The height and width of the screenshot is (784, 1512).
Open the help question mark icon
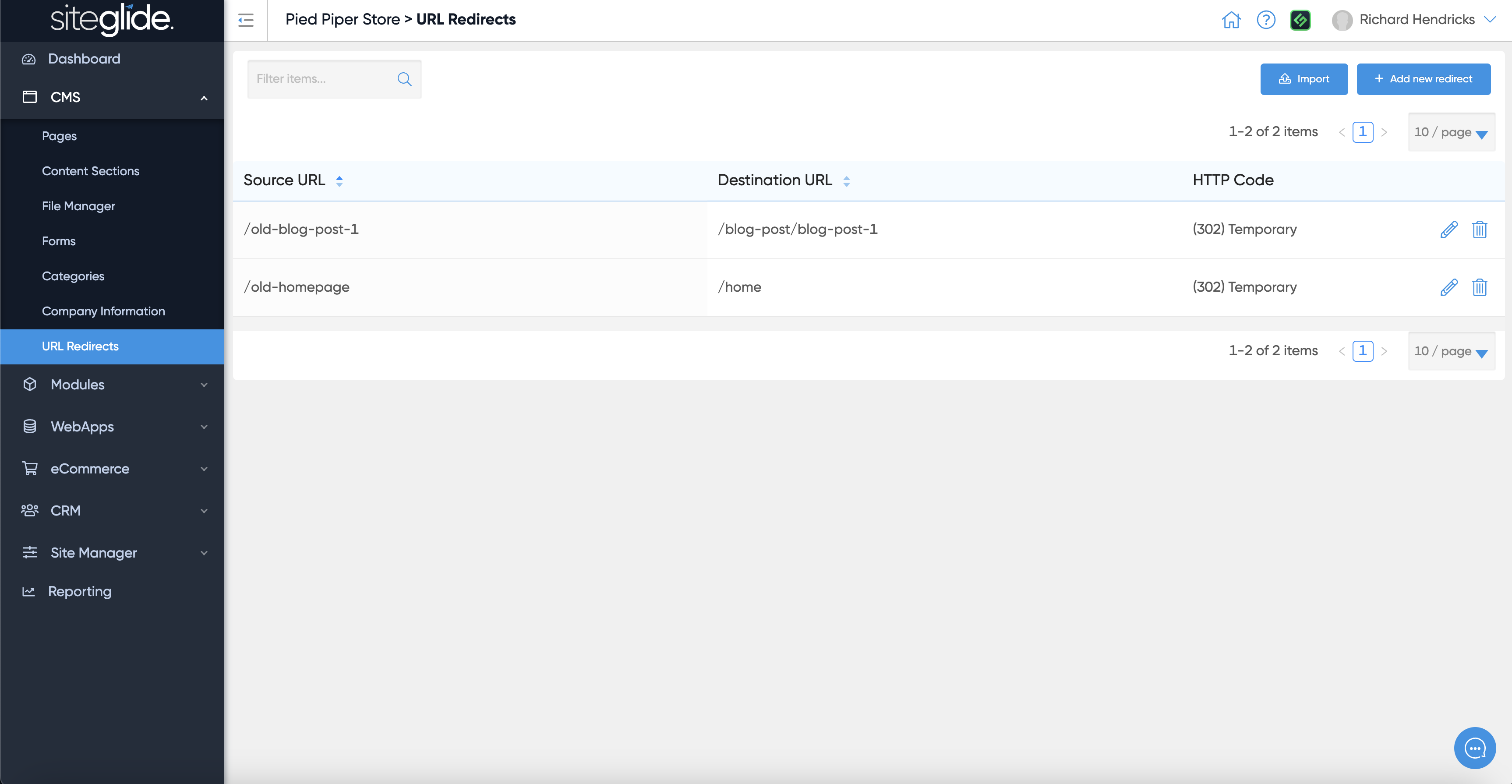(1265, 20)
